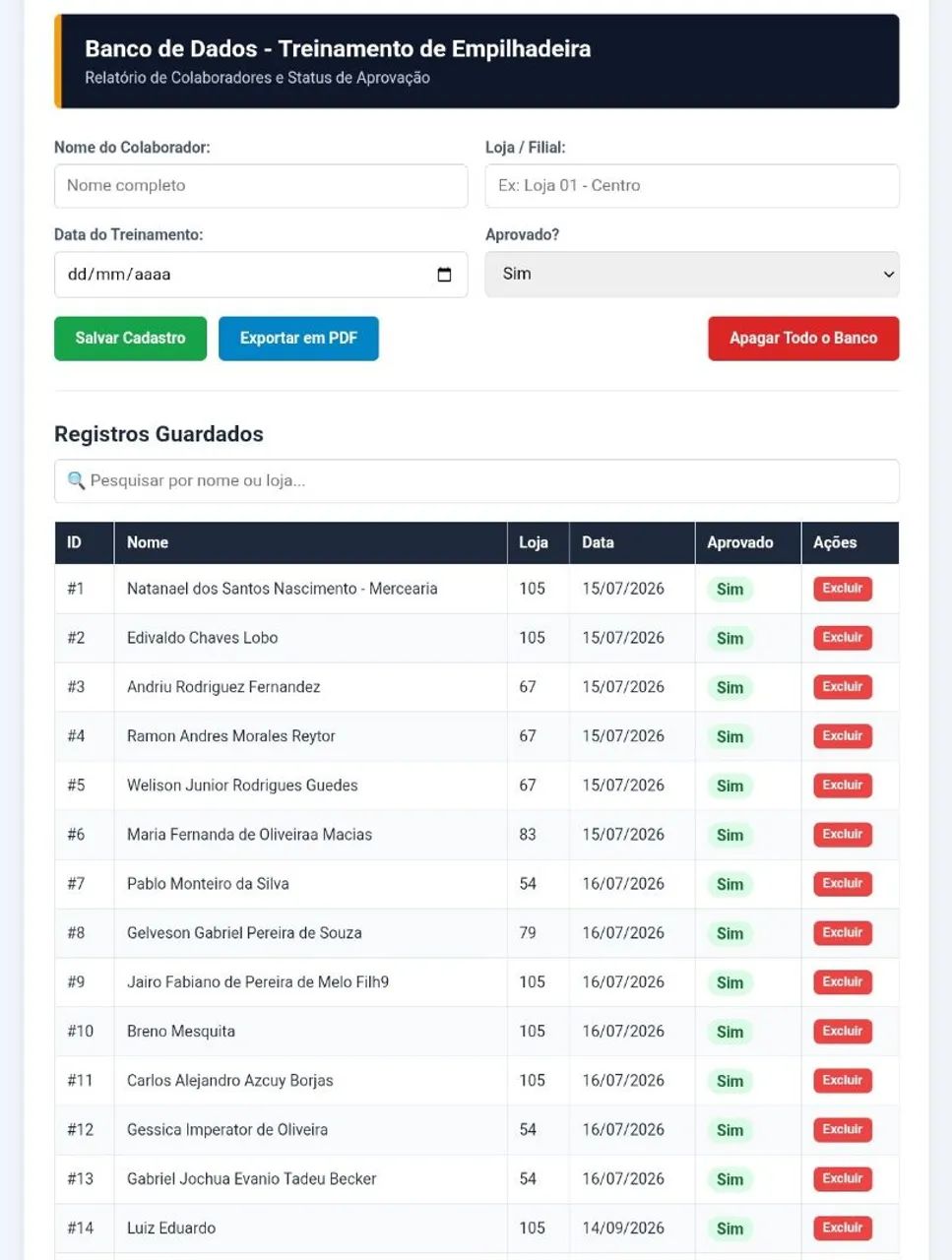952x1260 pixels.
Task: Click store number 79 in Gelveson Gabriel row
Action: click(x=528, y=933)
